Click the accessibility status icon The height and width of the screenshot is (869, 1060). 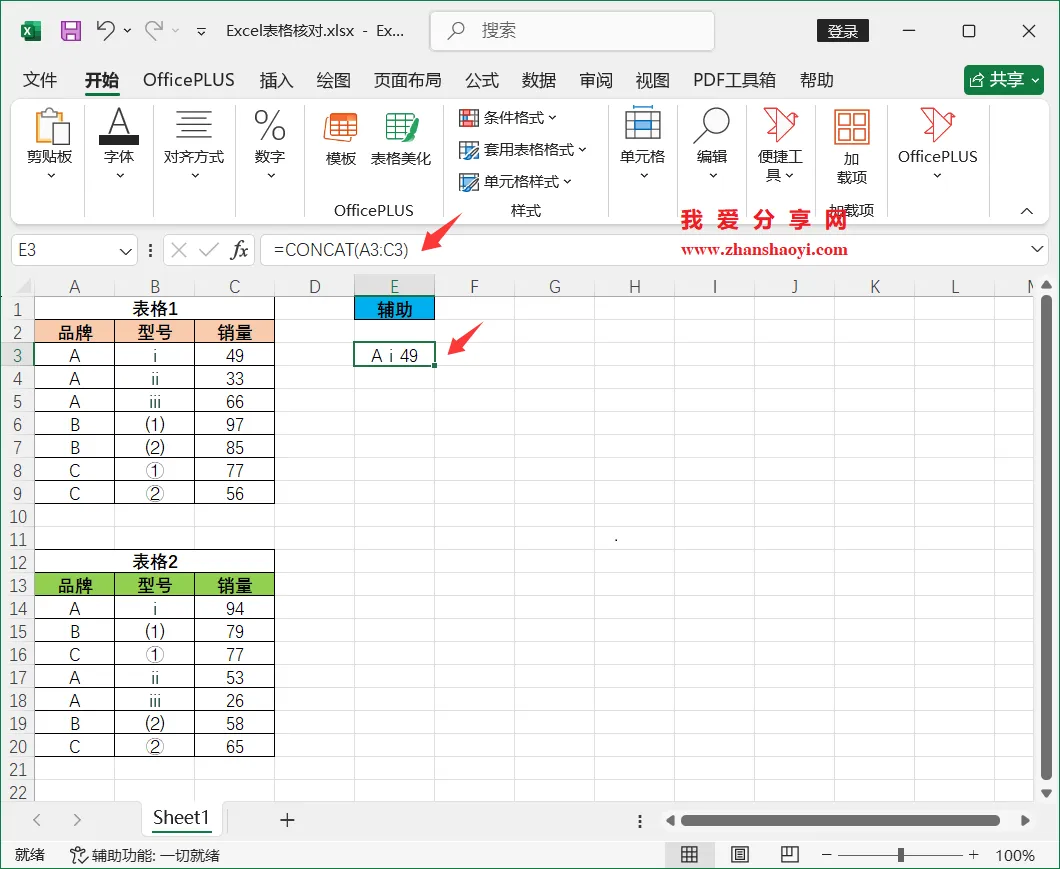click(x=78, y=855)
